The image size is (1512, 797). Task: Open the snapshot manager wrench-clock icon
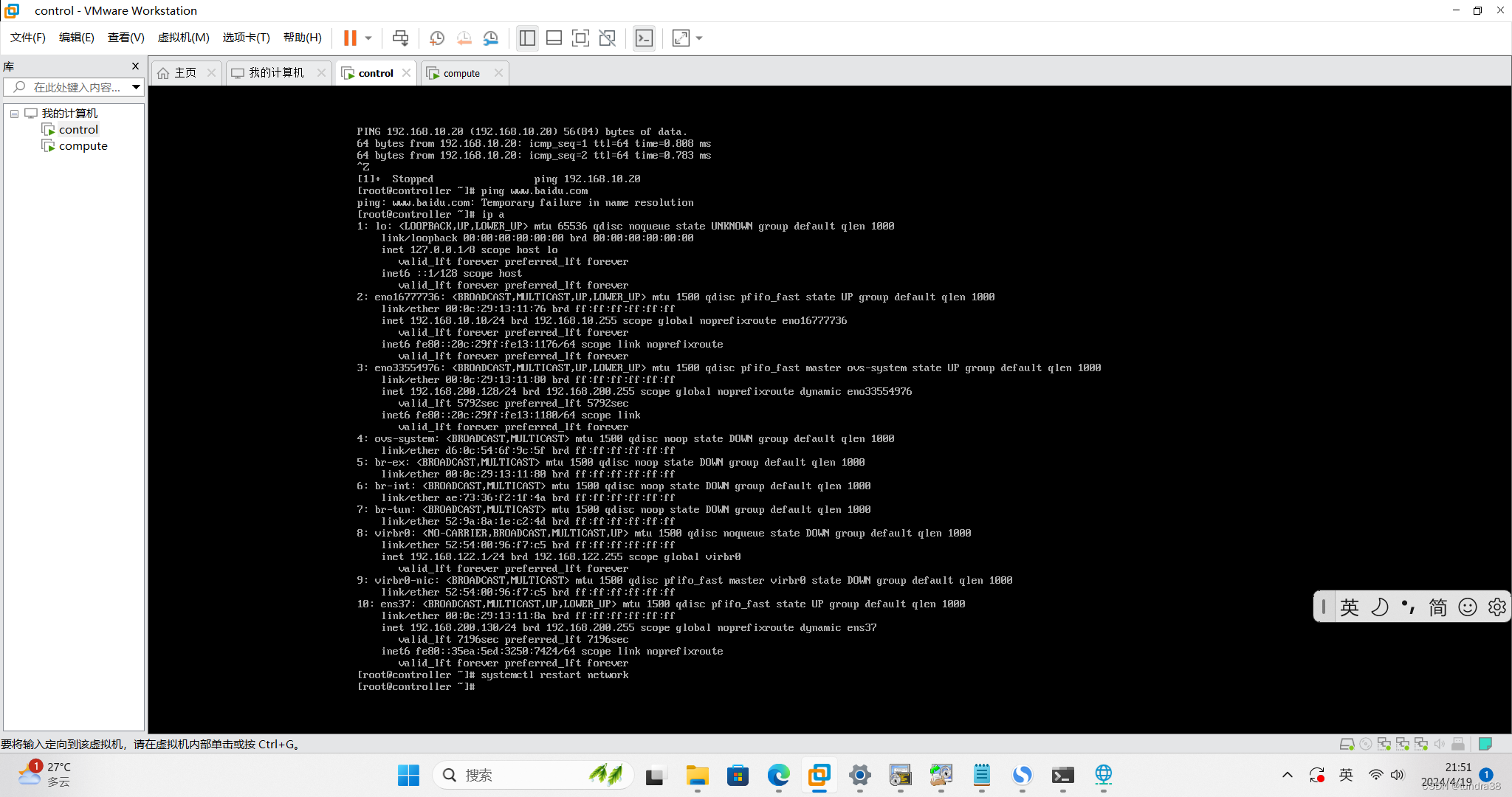point(490,38)
